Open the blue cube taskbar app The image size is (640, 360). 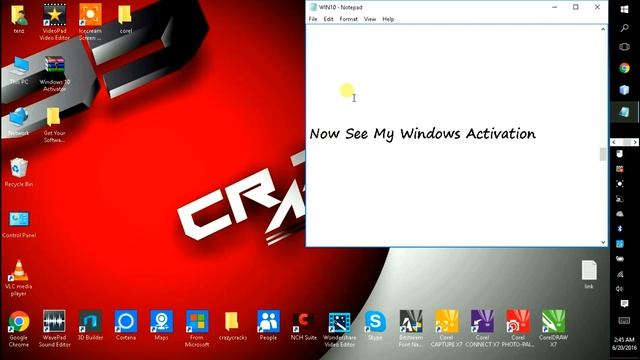tap(624, 90)
